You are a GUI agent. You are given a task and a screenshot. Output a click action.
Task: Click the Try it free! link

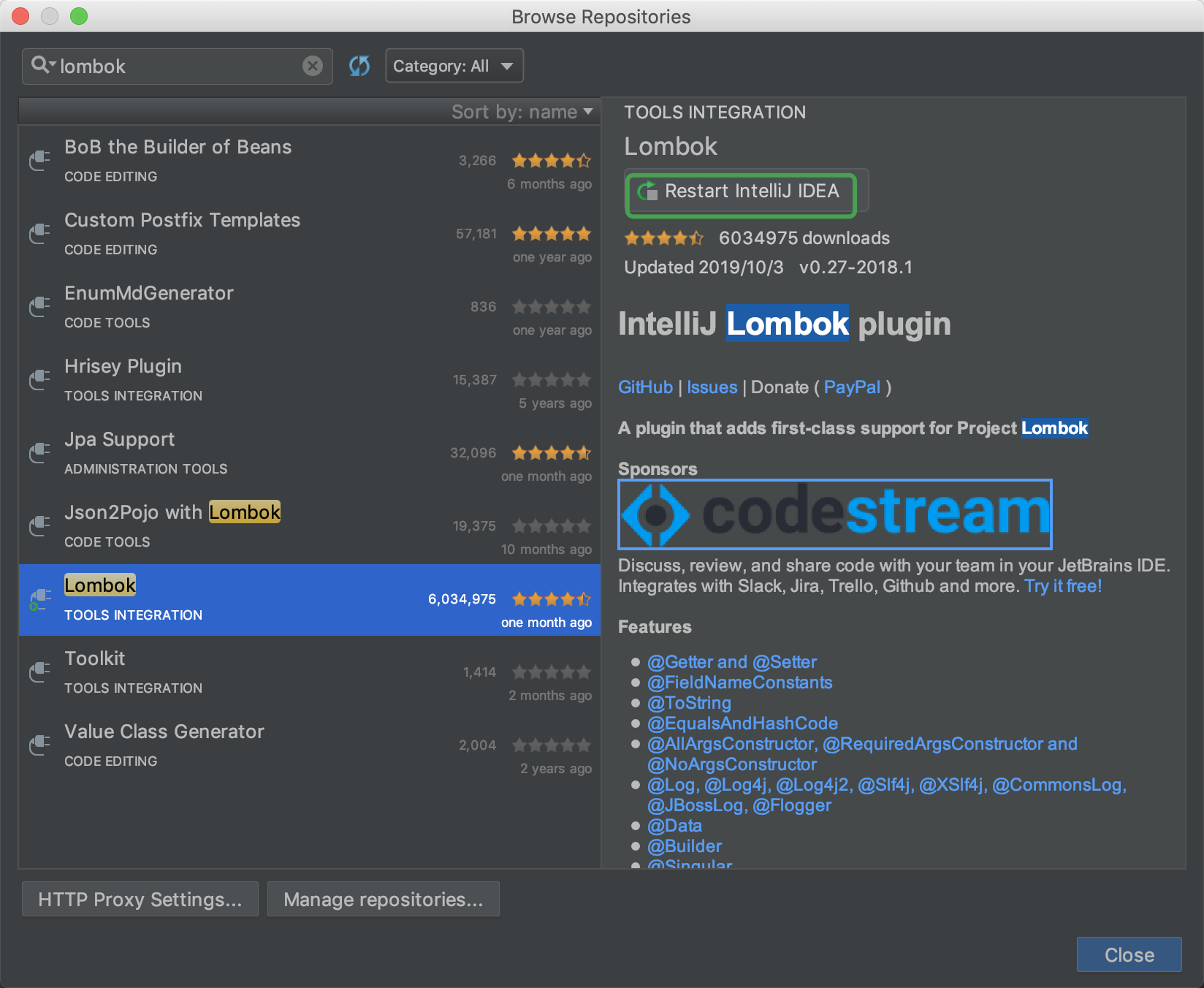click(1063, 586)
